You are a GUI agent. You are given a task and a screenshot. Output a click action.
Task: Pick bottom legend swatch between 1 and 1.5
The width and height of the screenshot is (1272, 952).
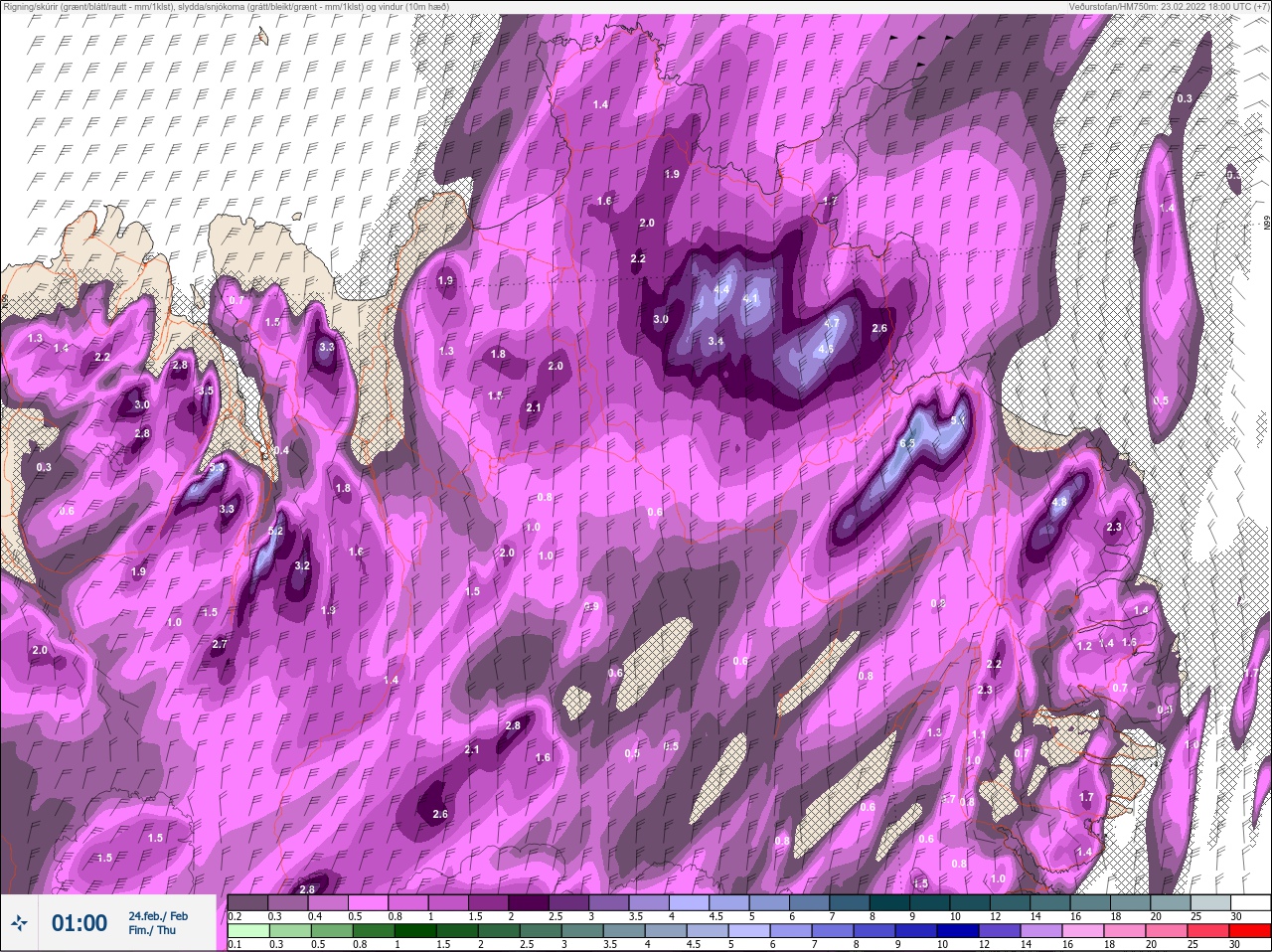point(415,931)
